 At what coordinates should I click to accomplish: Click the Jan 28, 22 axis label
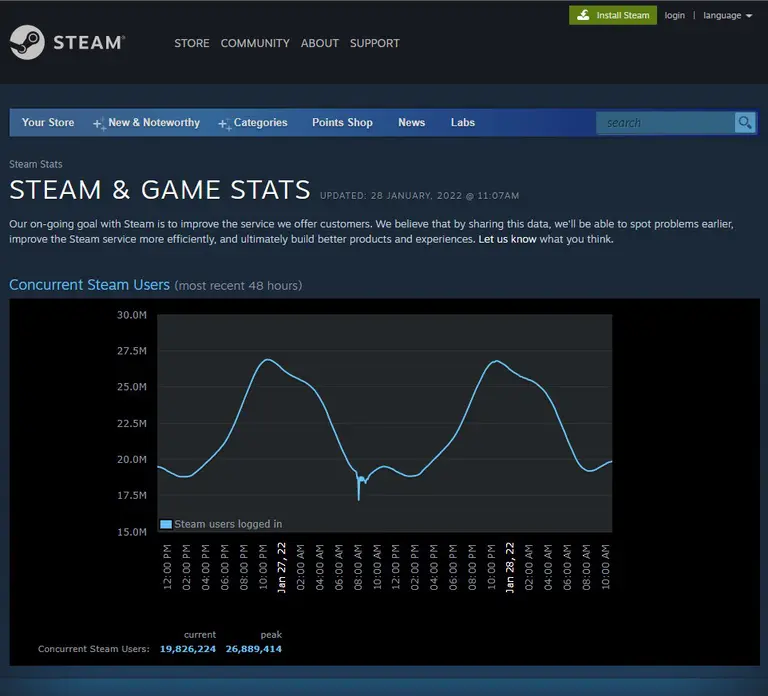[510, 568]
